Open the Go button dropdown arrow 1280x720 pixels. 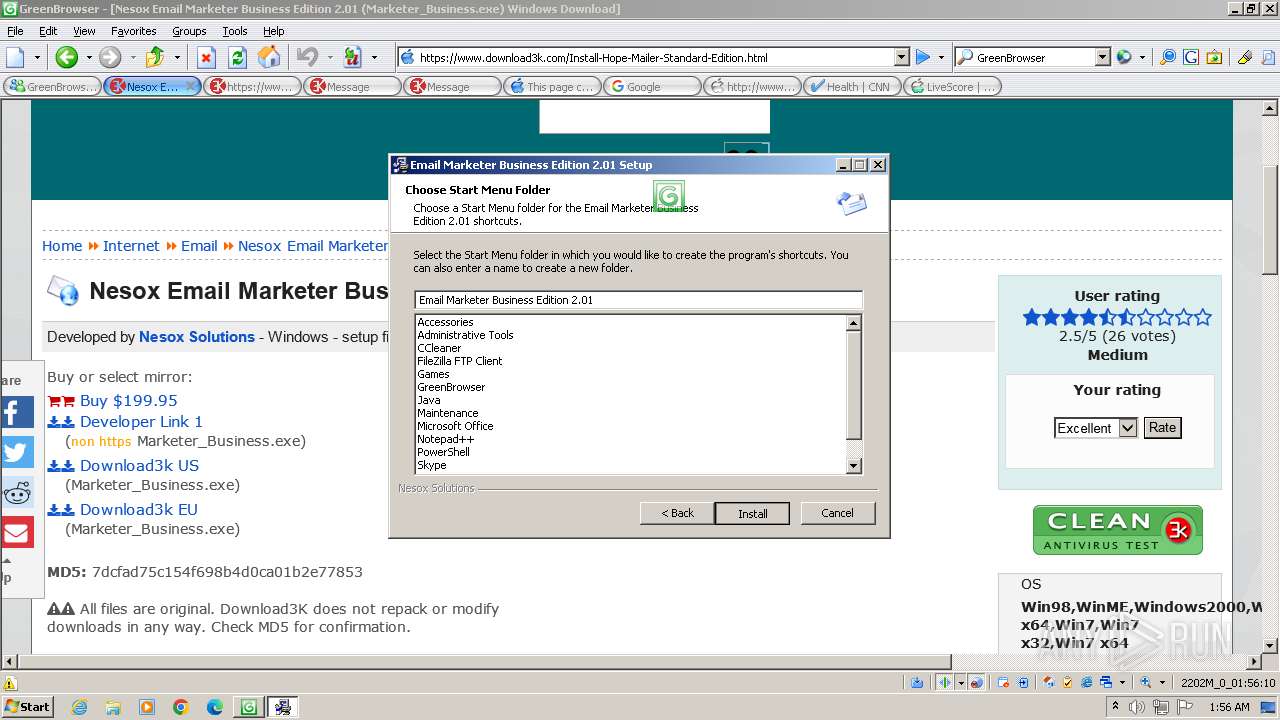pyautogui.click(x=941, y=58)
